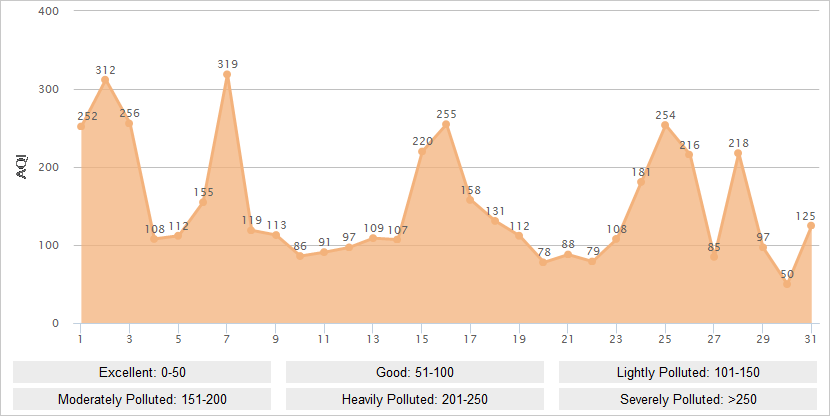Click the Excellent: 0-50 legend box
The height and width of the screenshot is (416, 830).
pos(142,372)
